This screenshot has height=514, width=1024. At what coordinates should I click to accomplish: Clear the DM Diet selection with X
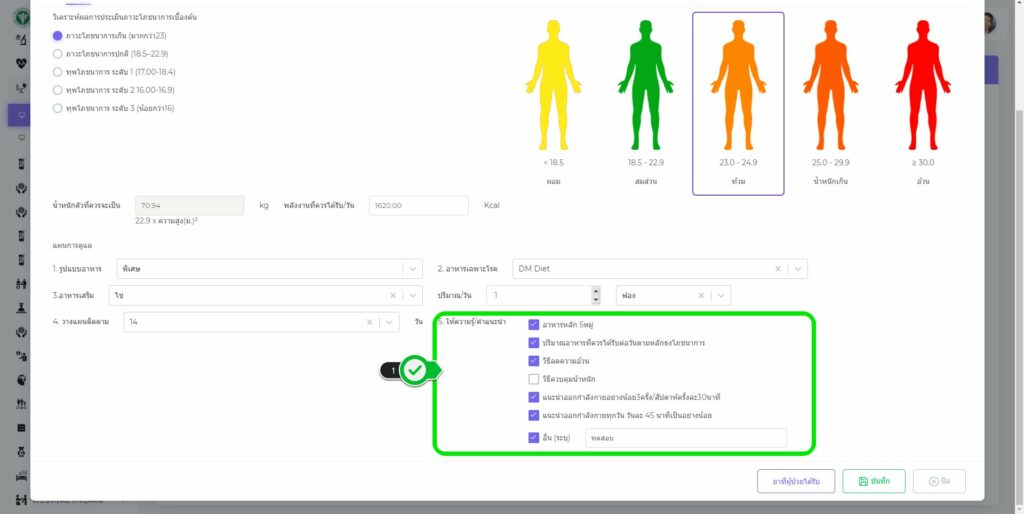click(777, 269)
